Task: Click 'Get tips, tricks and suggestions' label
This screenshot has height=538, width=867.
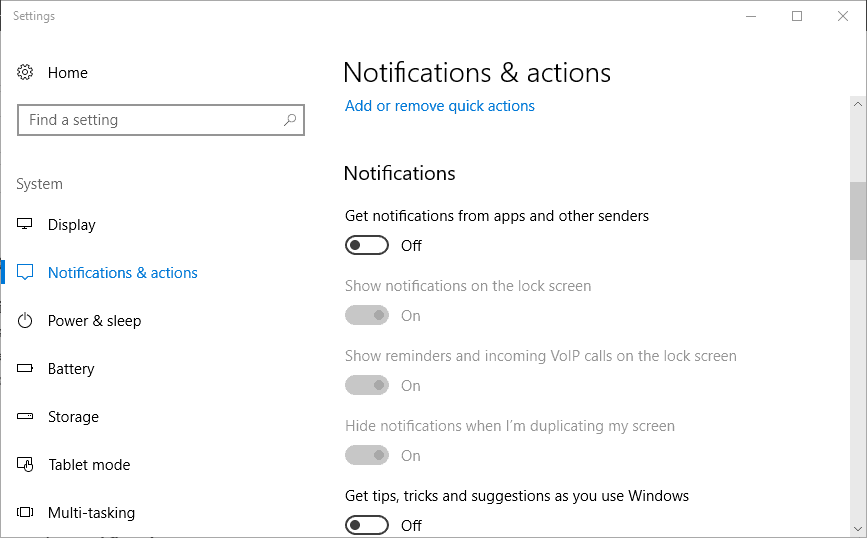Action: click(516, 496)
